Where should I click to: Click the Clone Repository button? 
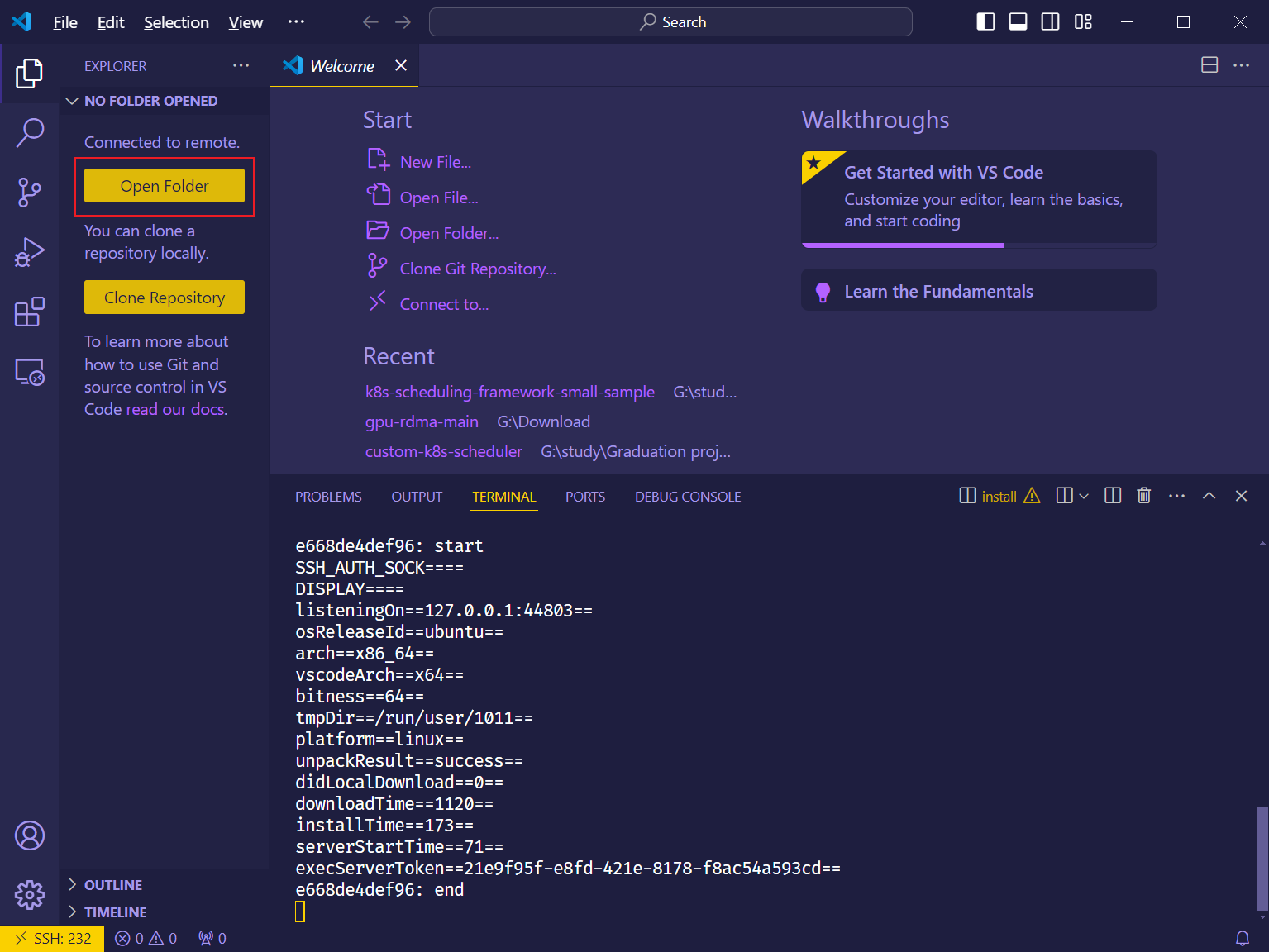(165, 297)
